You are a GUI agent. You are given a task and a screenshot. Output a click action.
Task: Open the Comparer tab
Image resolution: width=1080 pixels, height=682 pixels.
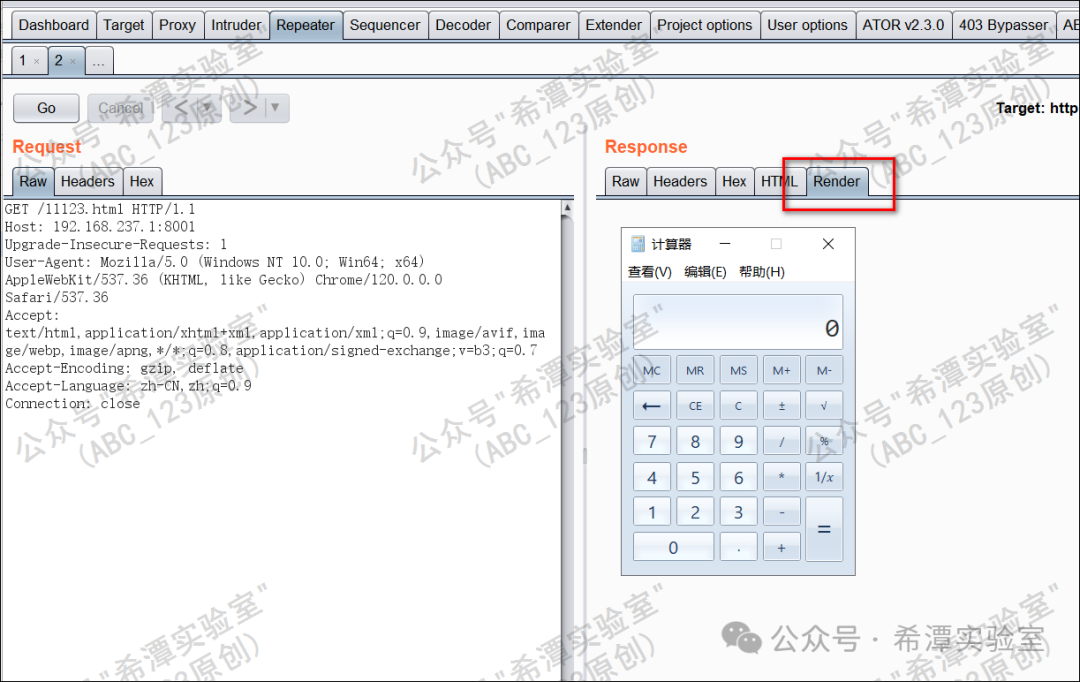coord(538,25)
